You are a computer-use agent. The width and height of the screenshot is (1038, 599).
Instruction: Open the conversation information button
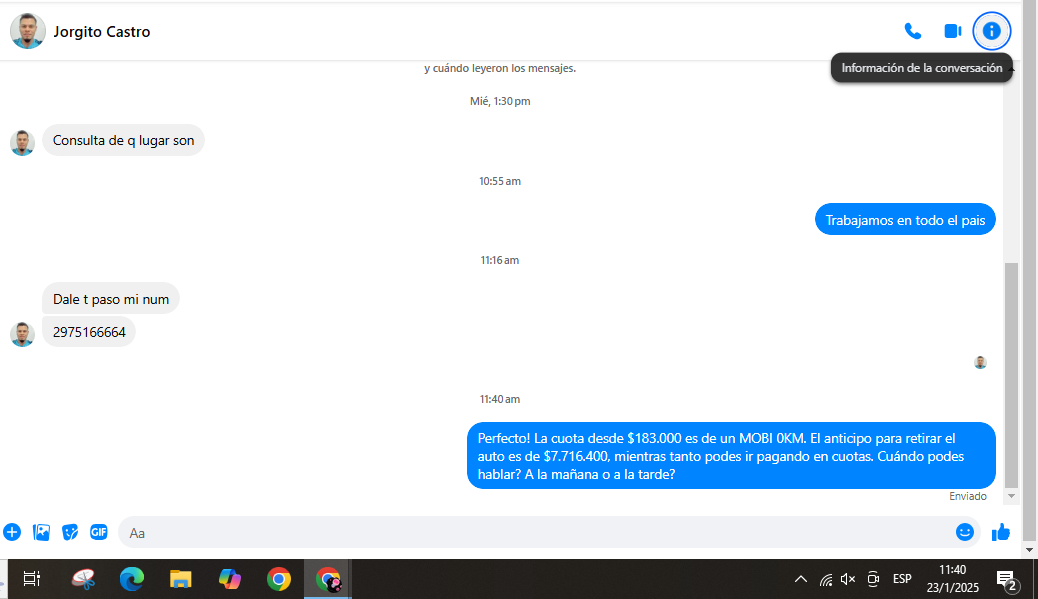coord(991,31)
